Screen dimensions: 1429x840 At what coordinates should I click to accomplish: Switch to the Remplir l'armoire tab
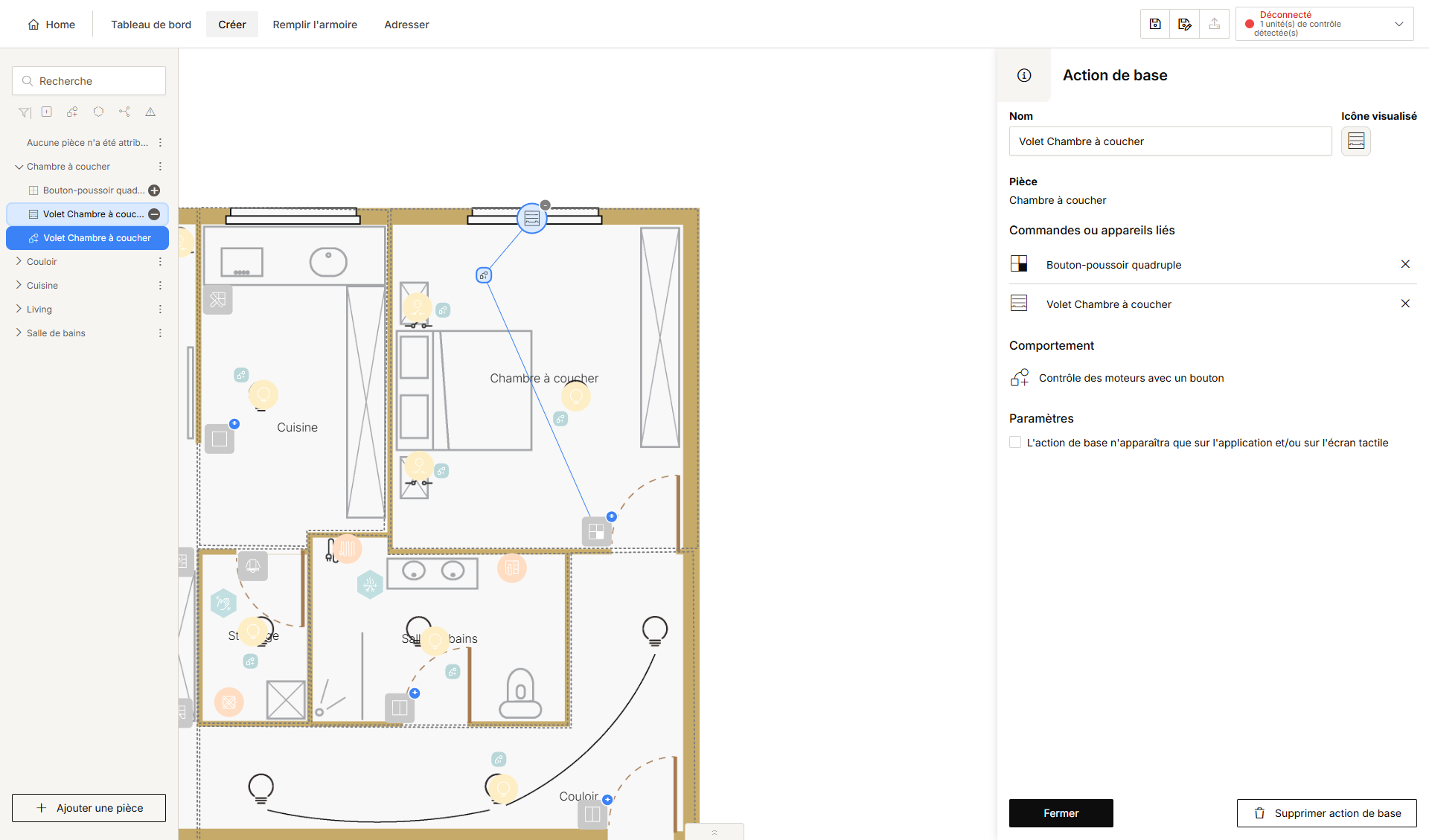(x=315, y=25)
